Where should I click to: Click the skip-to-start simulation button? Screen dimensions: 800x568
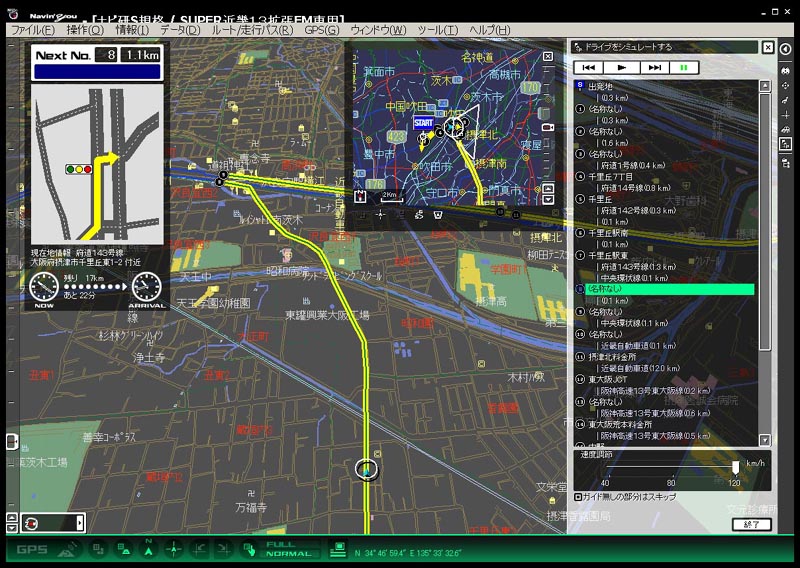(588, 67)
